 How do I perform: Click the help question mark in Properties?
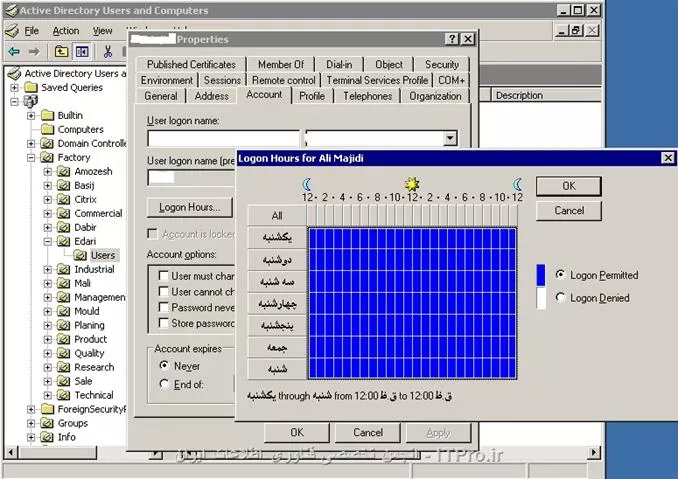[x=452, y=39]
